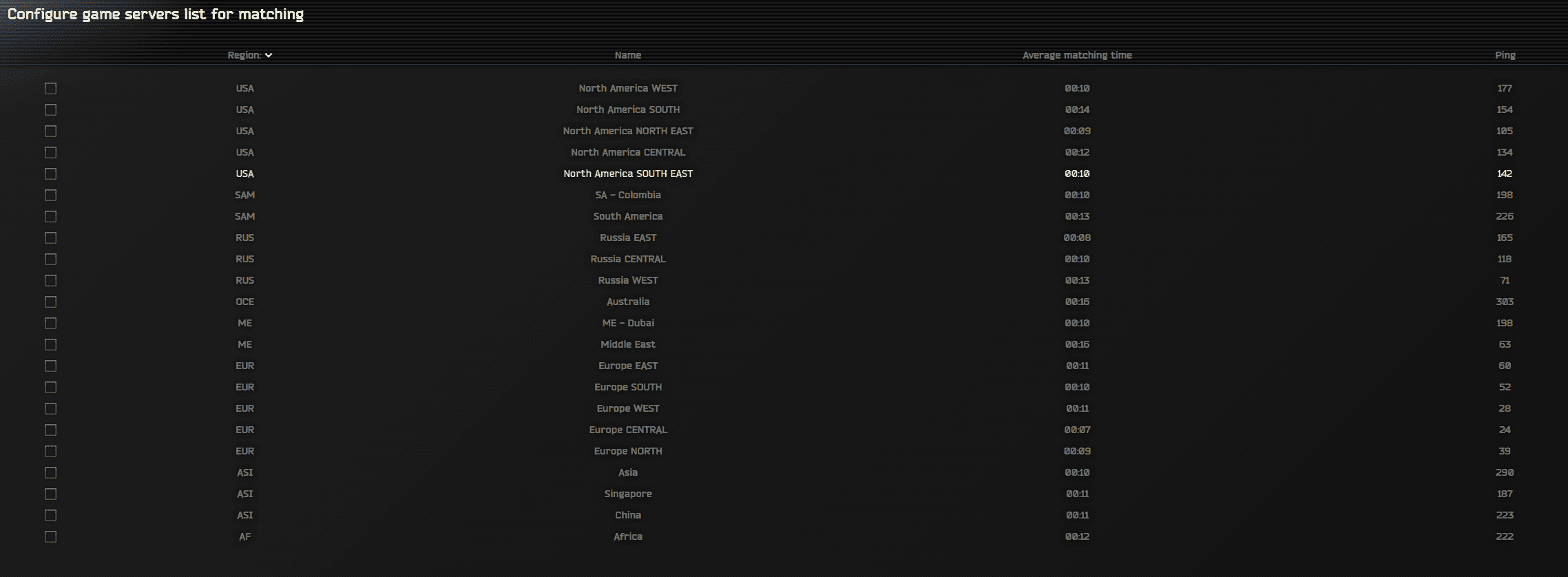Tick the Russia EAST checkbox

point(50,238)
